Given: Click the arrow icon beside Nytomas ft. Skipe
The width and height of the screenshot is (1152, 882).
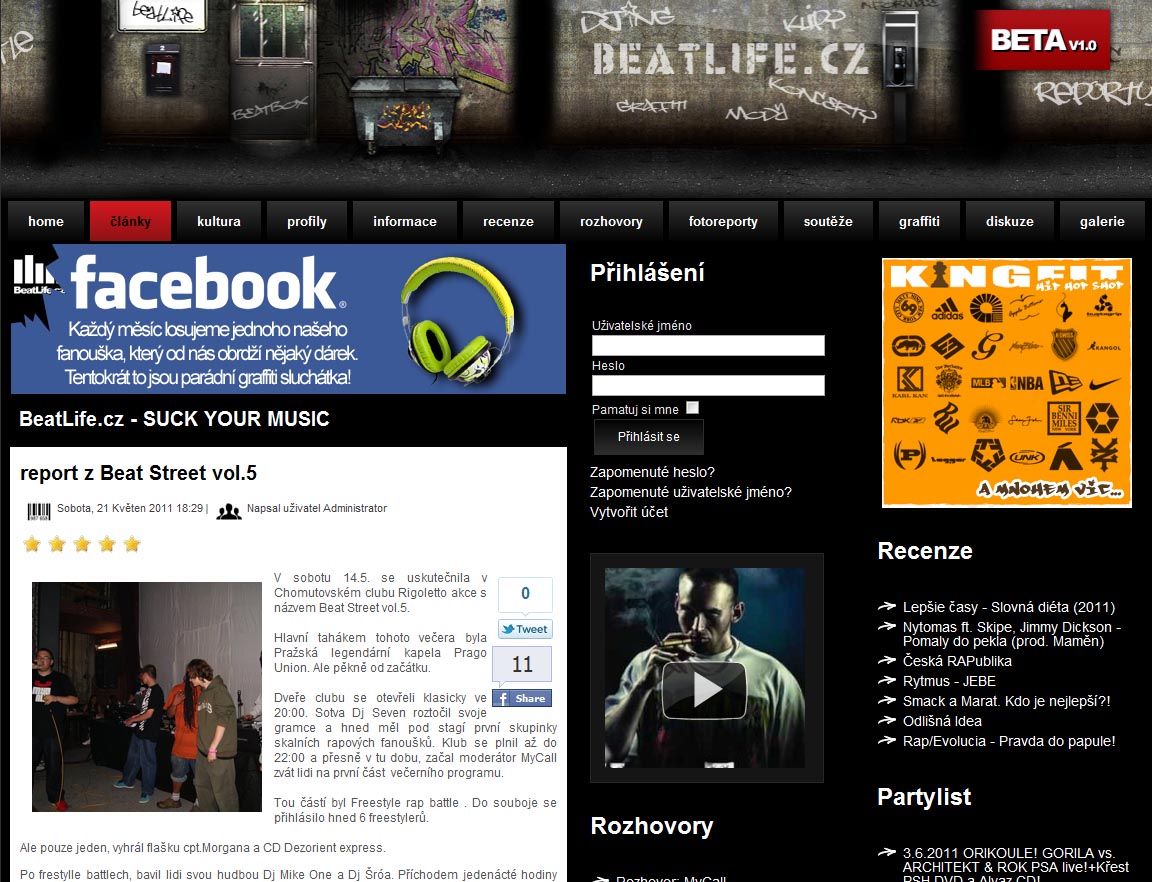Looking at the screenshot, I should (887, 626).
